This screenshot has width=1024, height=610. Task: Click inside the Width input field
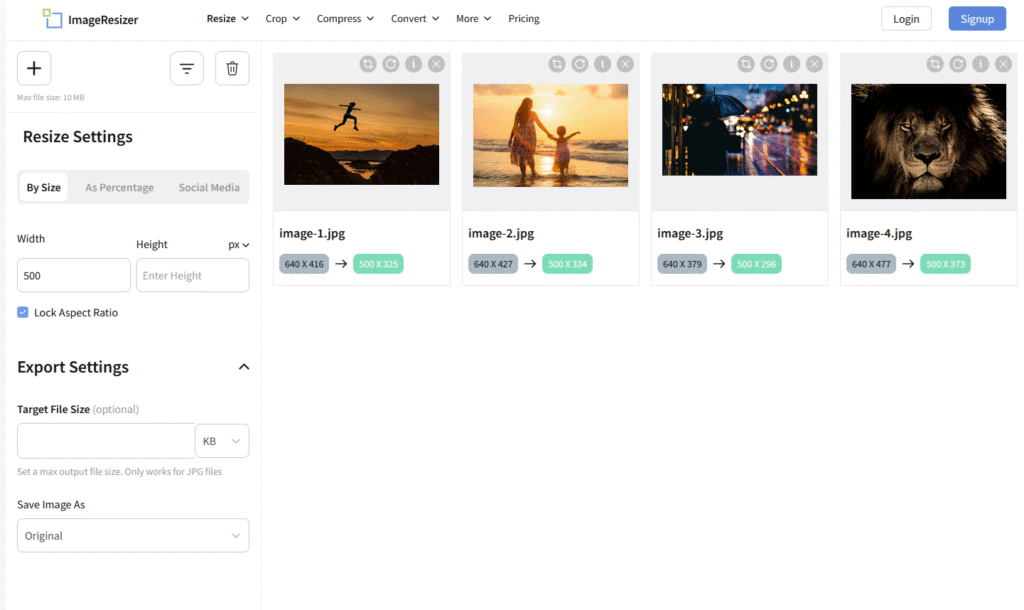[73, 275]
